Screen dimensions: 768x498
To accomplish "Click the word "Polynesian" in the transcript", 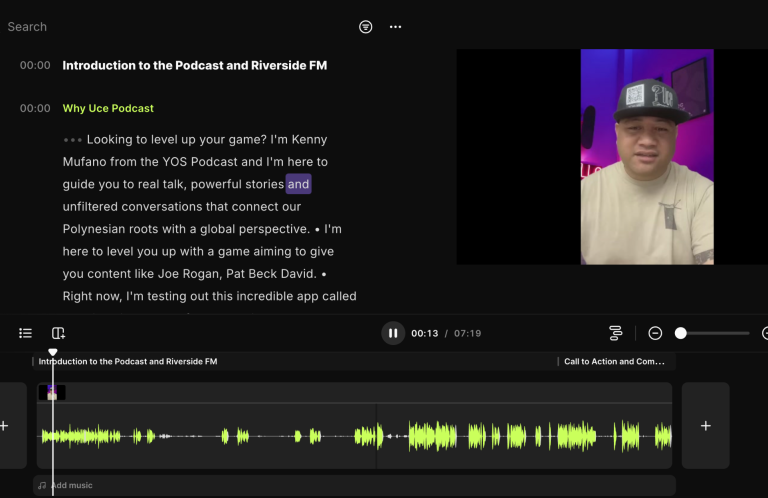I will 94,229.
